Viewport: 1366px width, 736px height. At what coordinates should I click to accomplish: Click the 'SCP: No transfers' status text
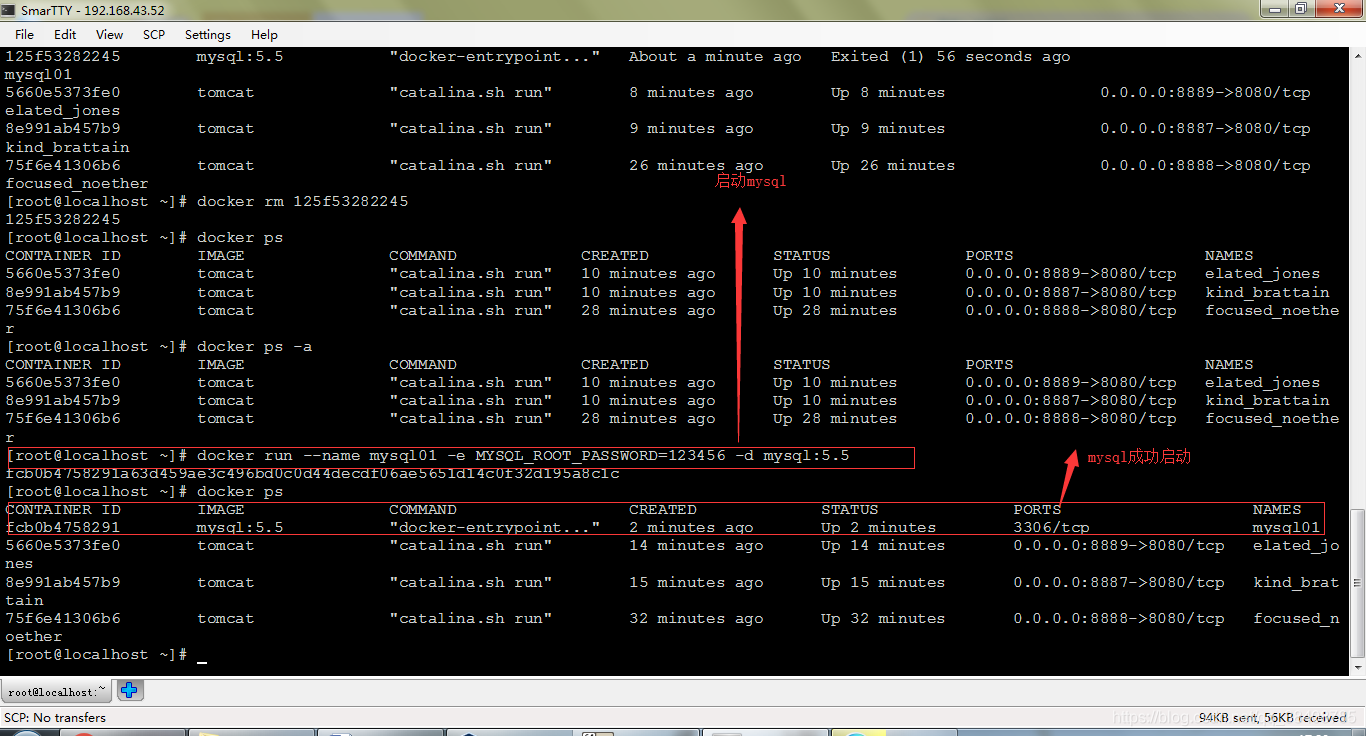tap(55, 717)
